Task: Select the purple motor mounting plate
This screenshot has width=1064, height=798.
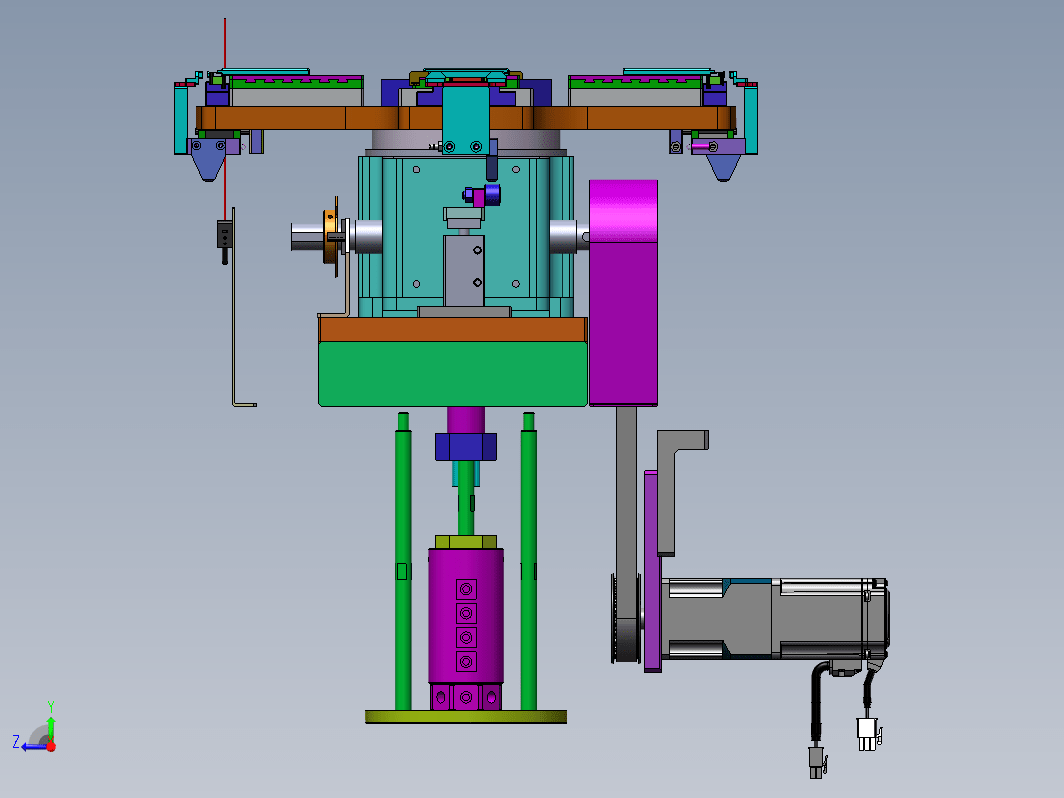Action: pyautogui.click(x=652, y=571)
